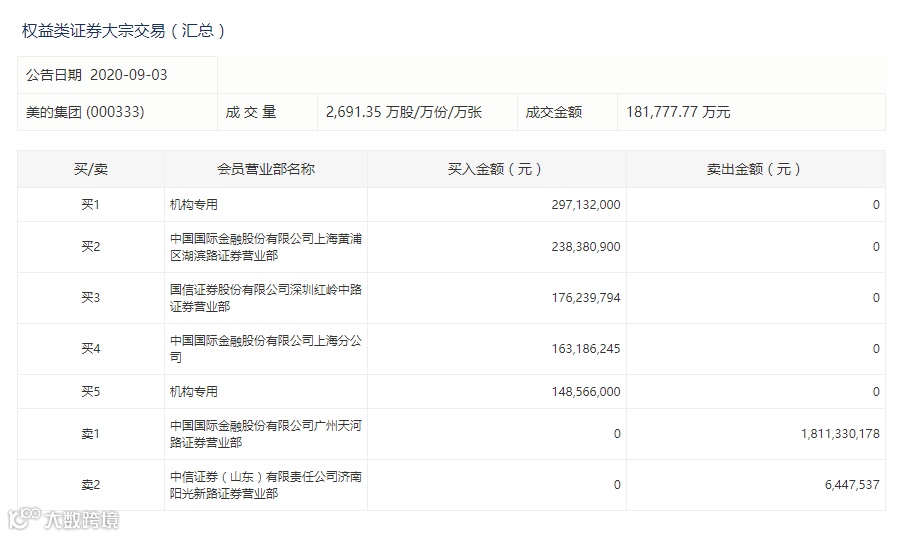Click the title 权益类证券大宗交易（汇总）
Screen dimensions: 909x537
coord(123,31)
